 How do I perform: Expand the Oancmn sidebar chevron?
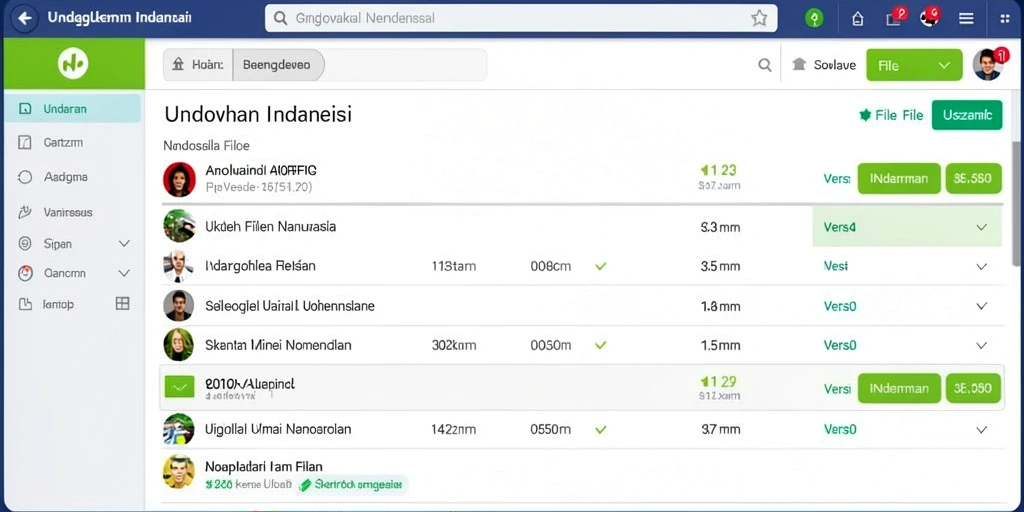click(x=124, y=273)
